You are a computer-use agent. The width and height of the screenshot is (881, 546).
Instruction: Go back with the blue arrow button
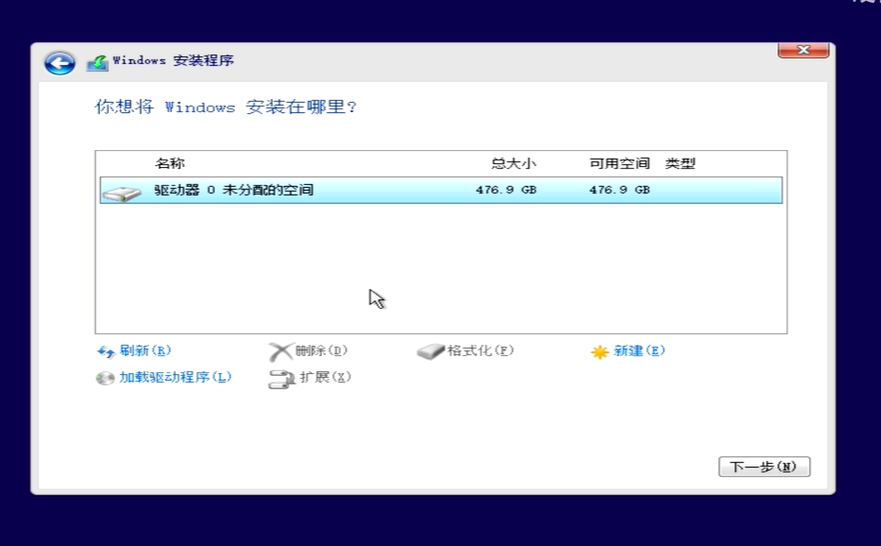pyautogui.click(x=60, y=63)
